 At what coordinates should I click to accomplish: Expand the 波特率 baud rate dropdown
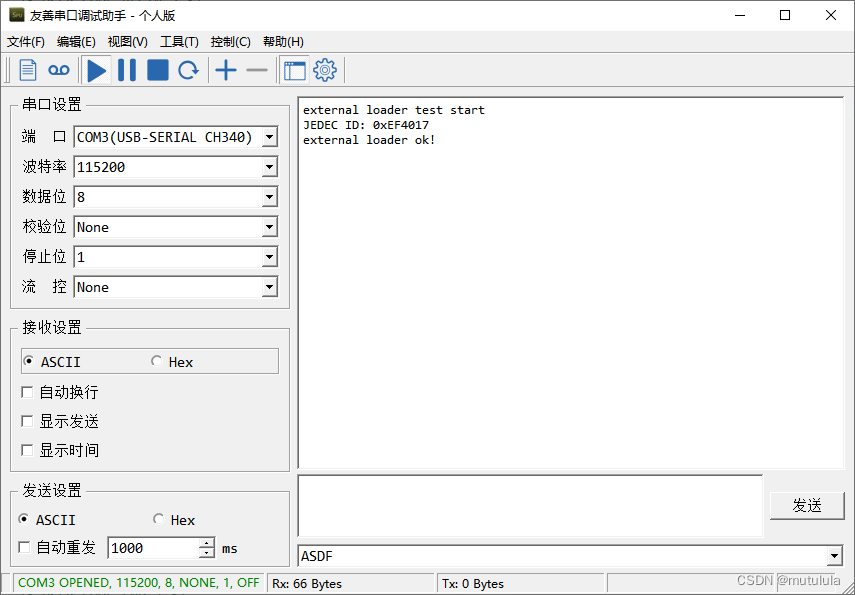point(270,167)
